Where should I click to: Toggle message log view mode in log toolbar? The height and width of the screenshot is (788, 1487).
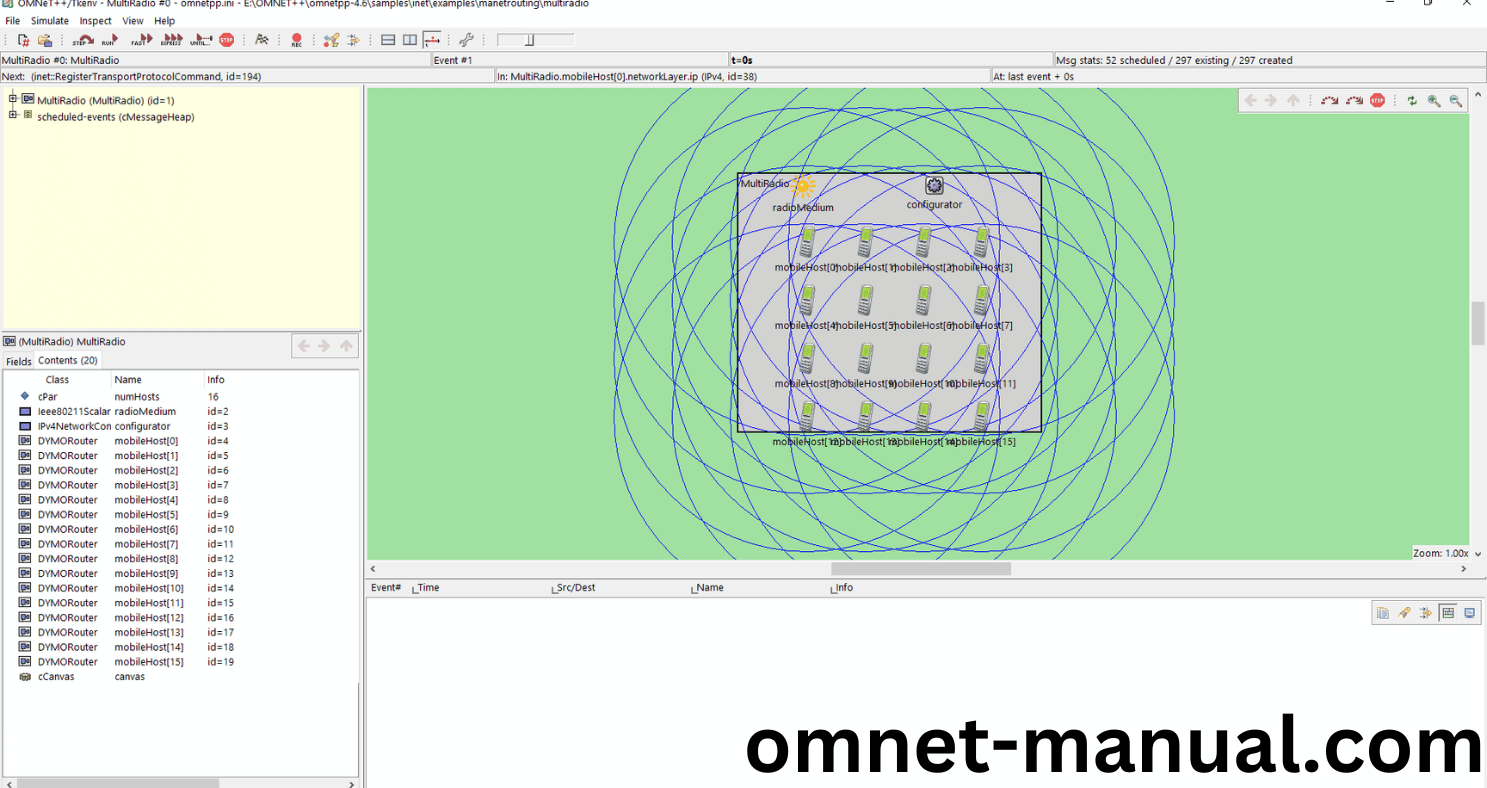click(1447, 613)
